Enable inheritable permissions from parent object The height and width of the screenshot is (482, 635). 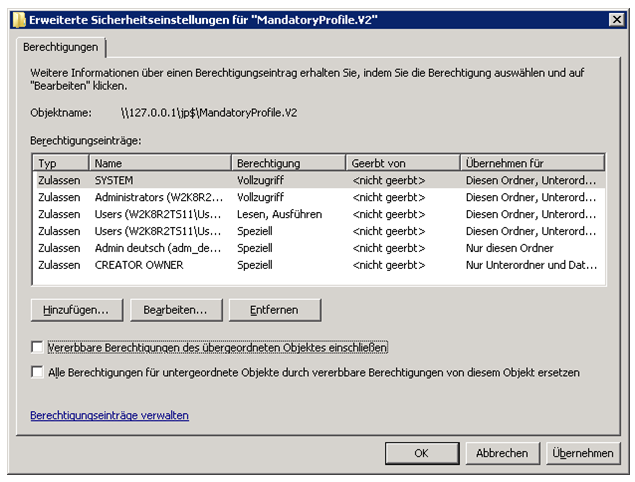click(38, 347)
